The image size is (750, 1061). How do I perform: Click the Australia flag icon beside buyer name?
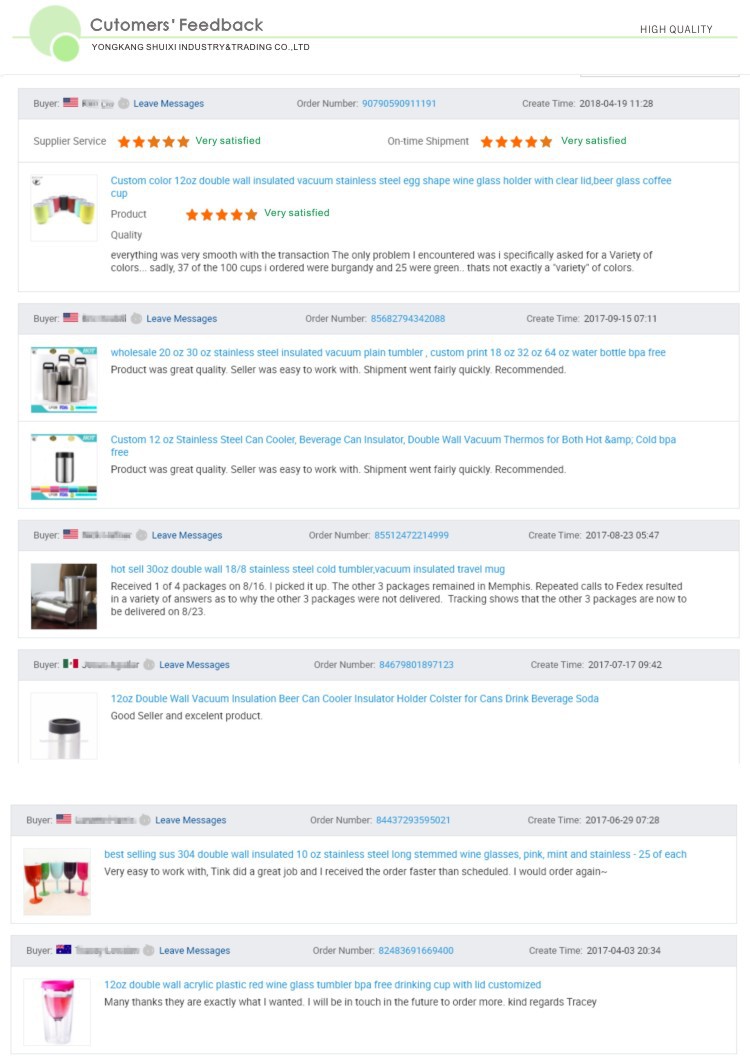64,949
